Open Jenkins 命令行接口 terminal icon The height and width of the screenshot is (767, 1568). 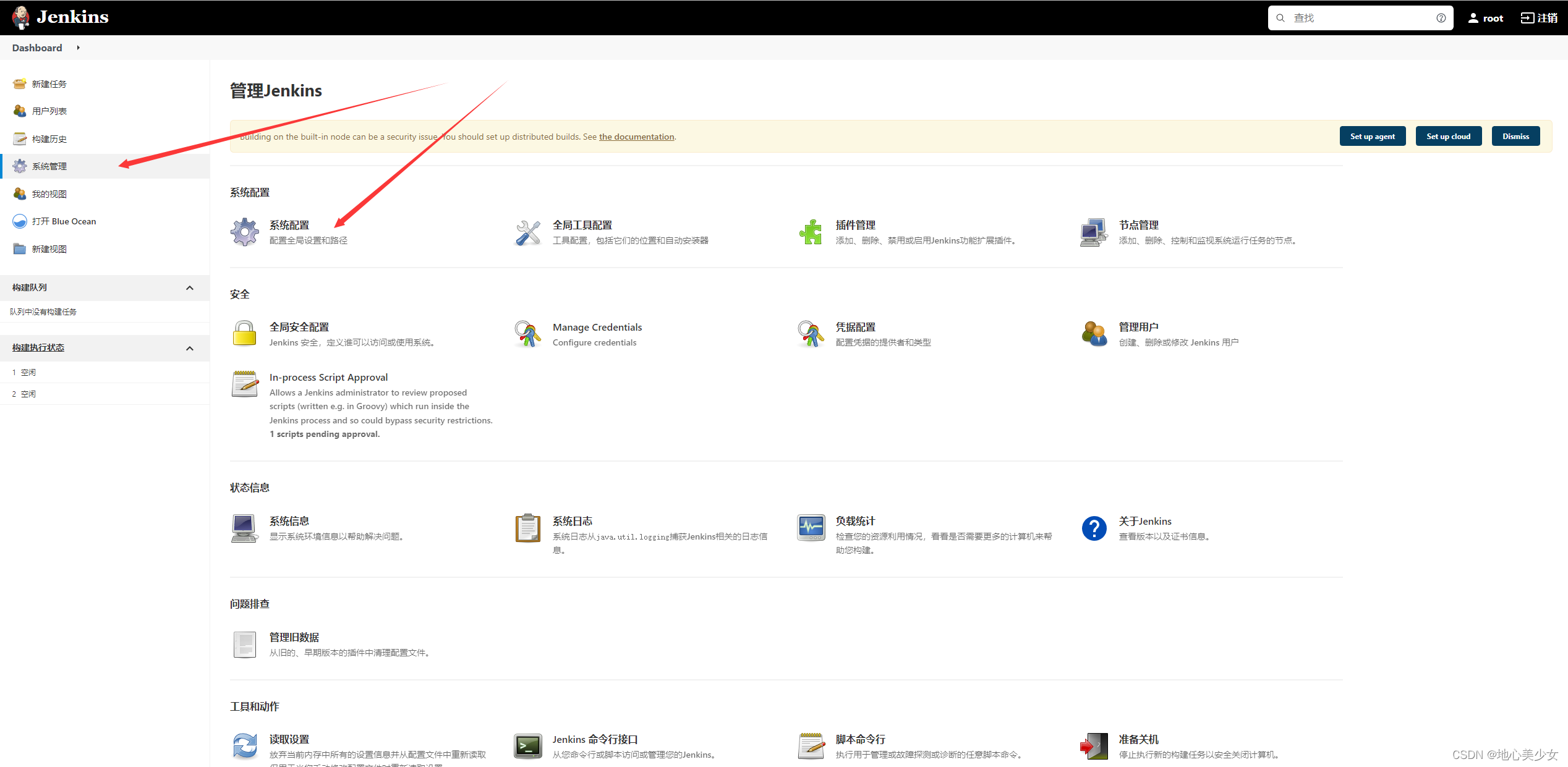click(528, 746)
